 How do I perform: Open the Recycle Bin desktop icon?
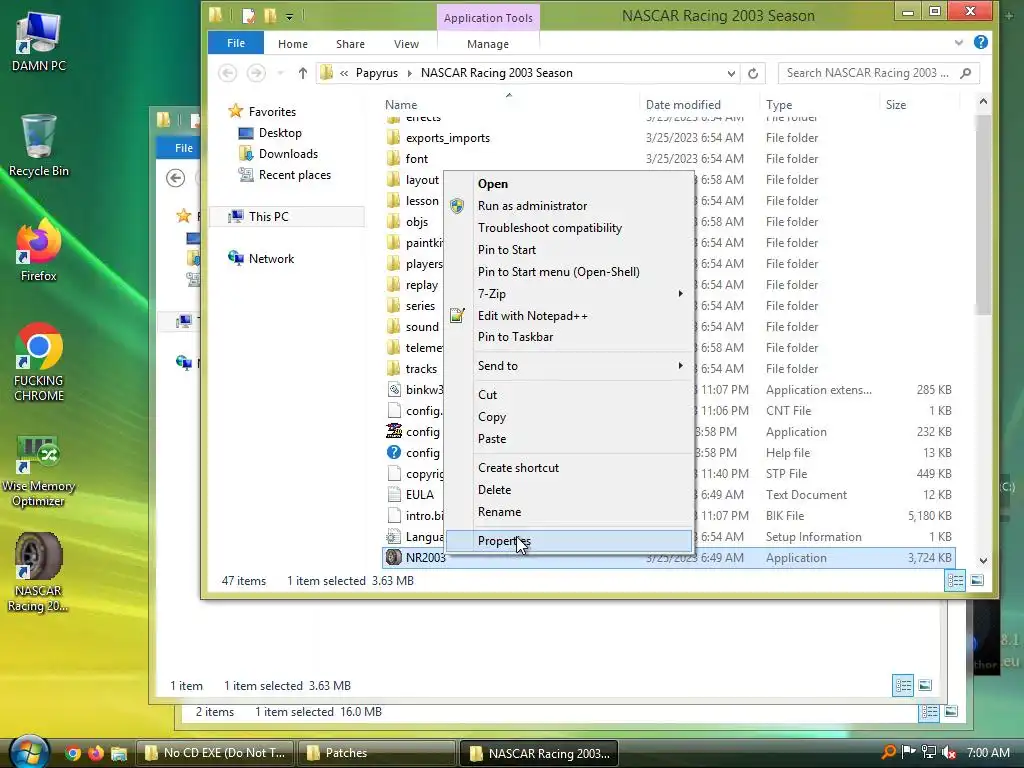[39, 145]
